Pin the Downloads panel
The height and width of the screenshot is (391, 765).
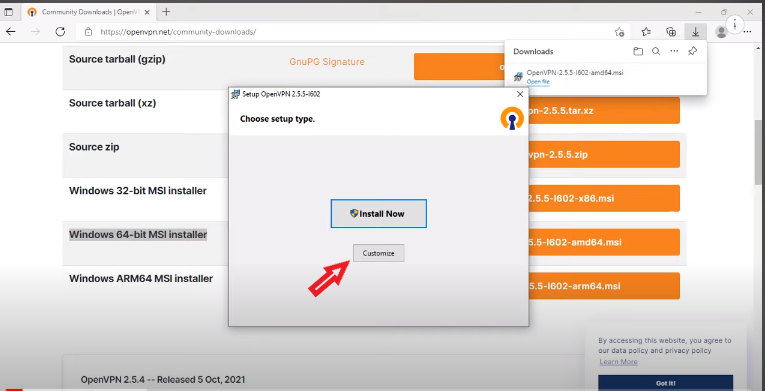click(x=692, y=51)
